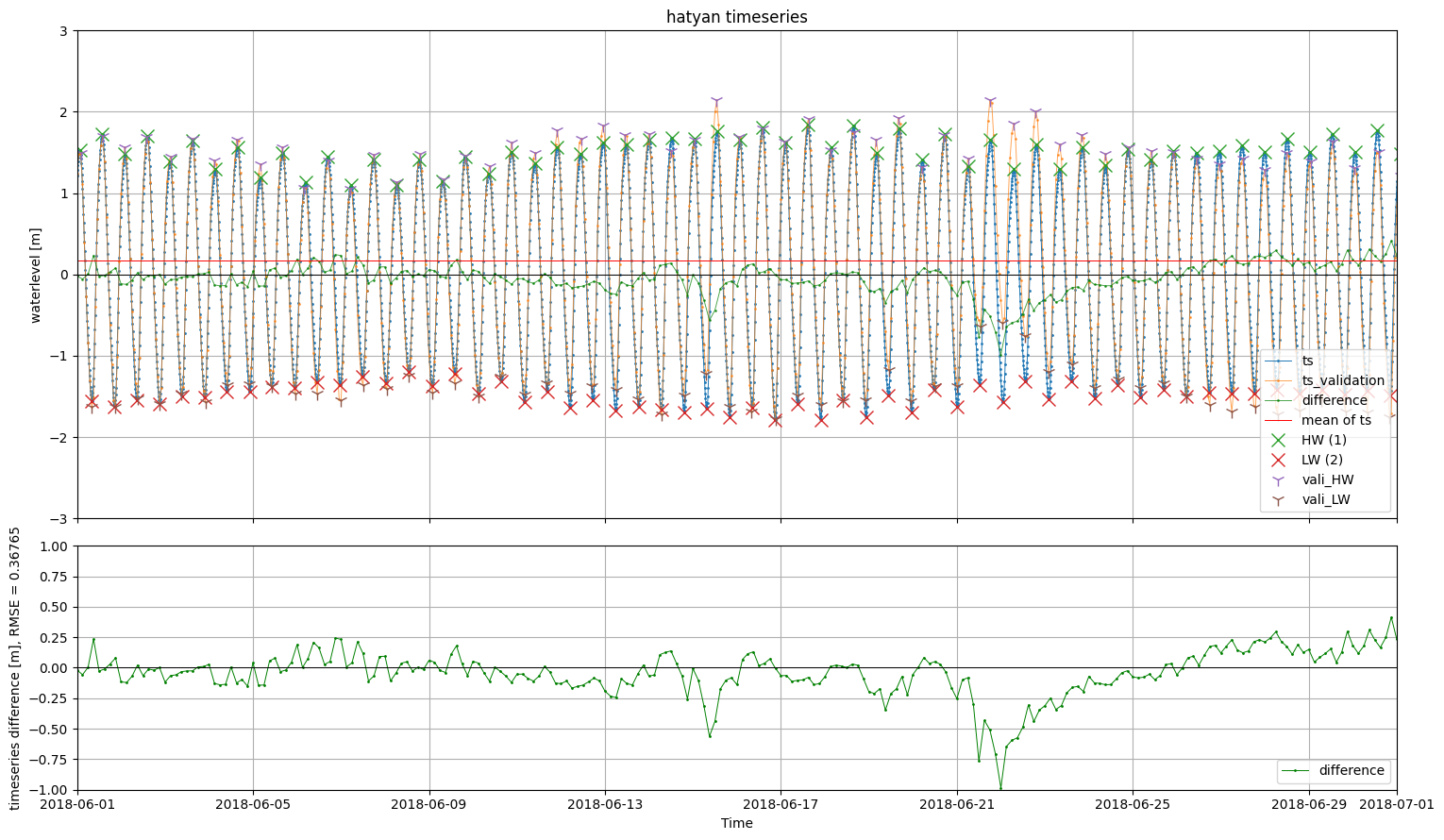Click the 2018-07-01 tick label
This screenshot has height=840, width=1444.
[x=1397, y=804]
